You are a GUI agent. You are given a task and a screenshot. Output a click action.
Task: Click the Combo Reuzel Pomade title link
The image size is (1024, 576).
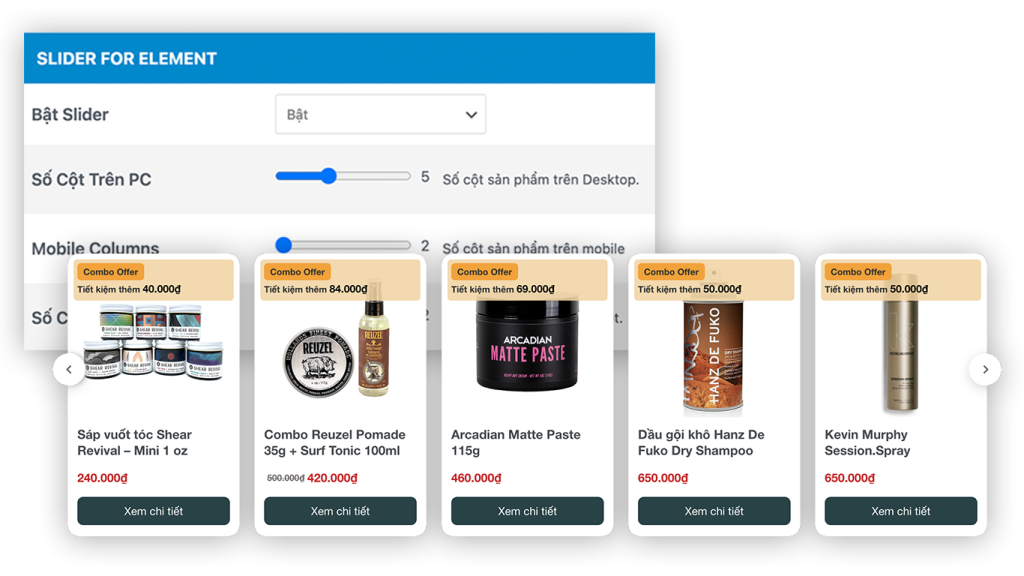[334, 443]
